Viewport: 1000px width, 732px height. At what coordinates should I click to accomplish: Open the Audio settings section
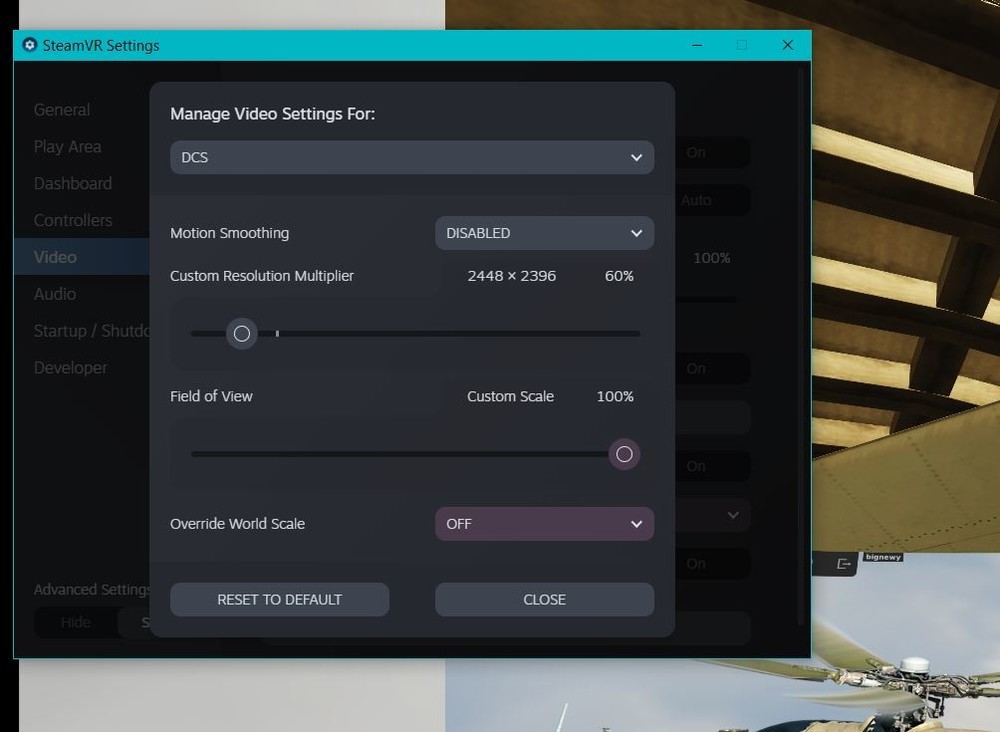(x=55, y=294)
